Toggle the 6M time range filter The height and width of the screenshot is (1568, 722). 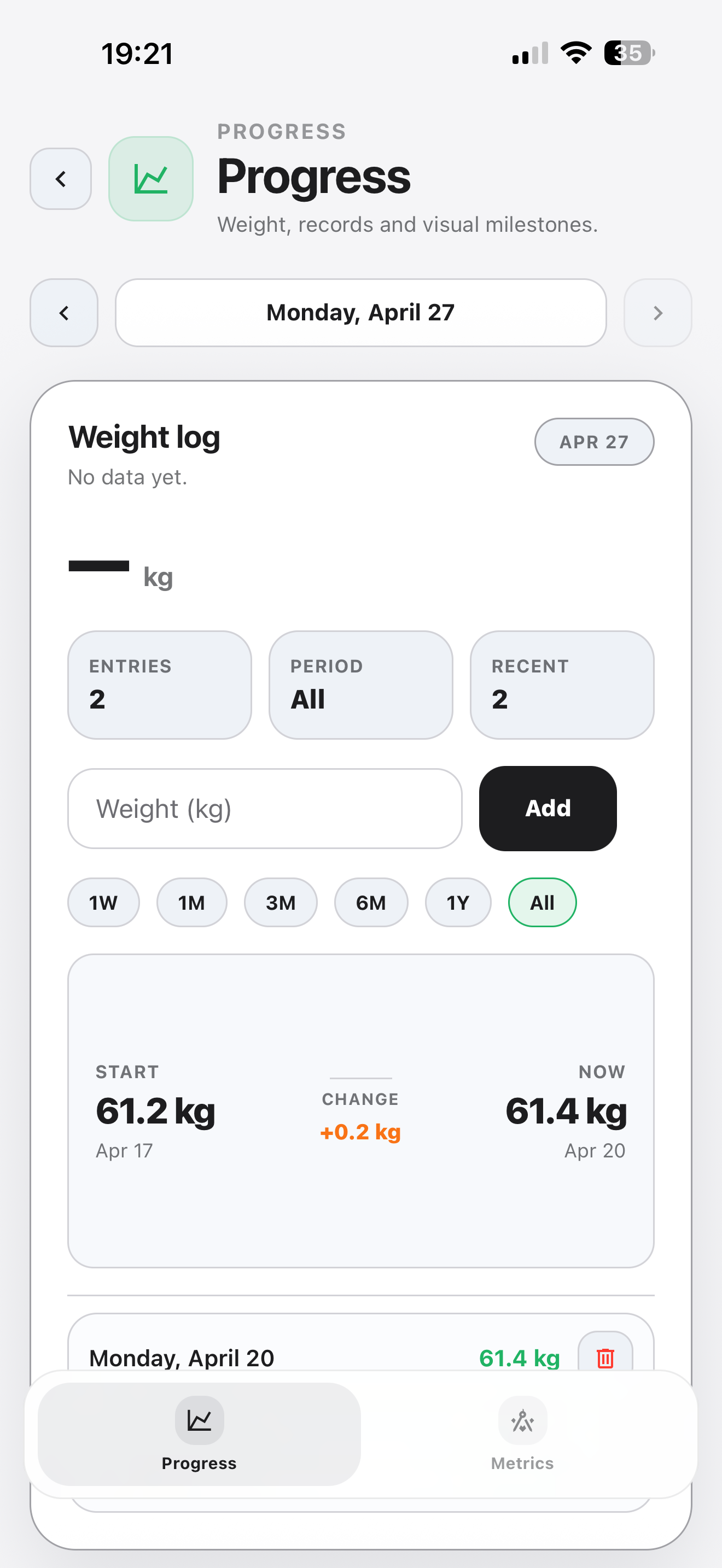(370, 903)
